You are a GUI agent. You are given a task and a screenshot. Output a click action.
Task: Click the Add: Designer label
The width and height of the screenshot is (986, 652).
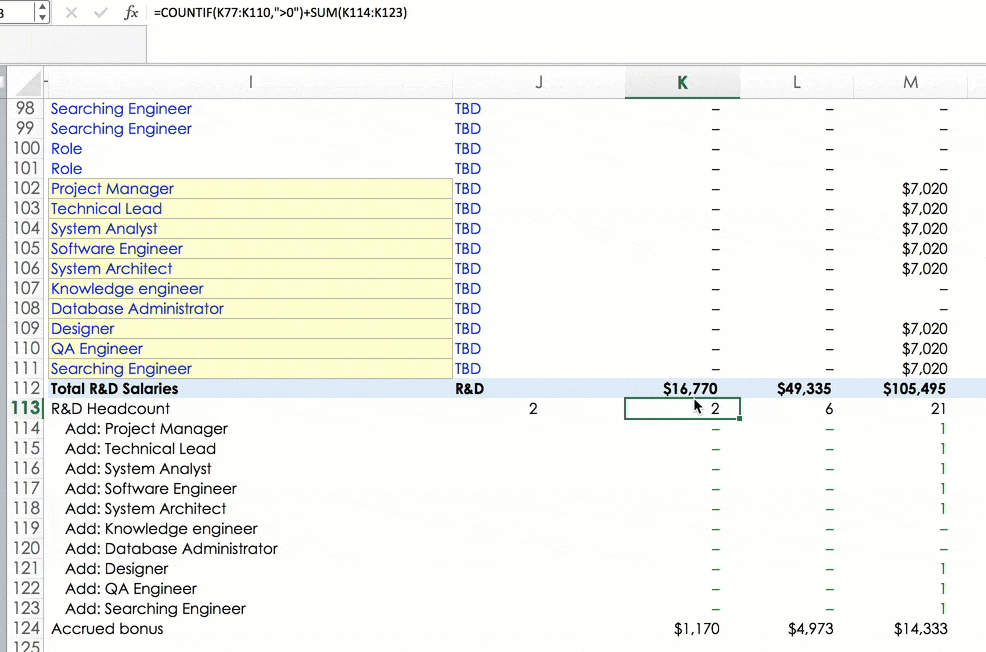coord(116,569)
